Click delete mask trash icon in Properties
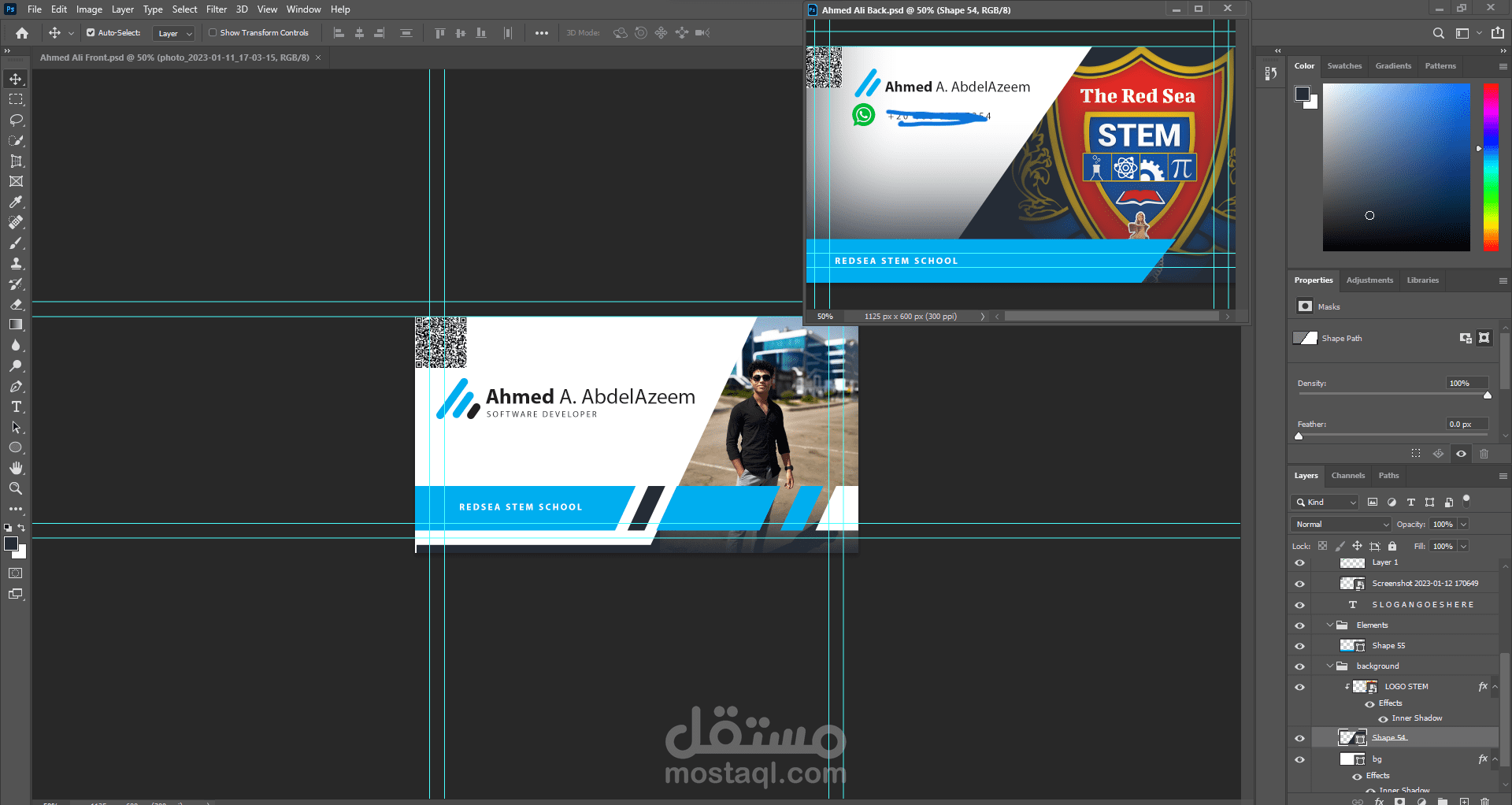The image size is (1512, 805). [x=1484, y=454]
